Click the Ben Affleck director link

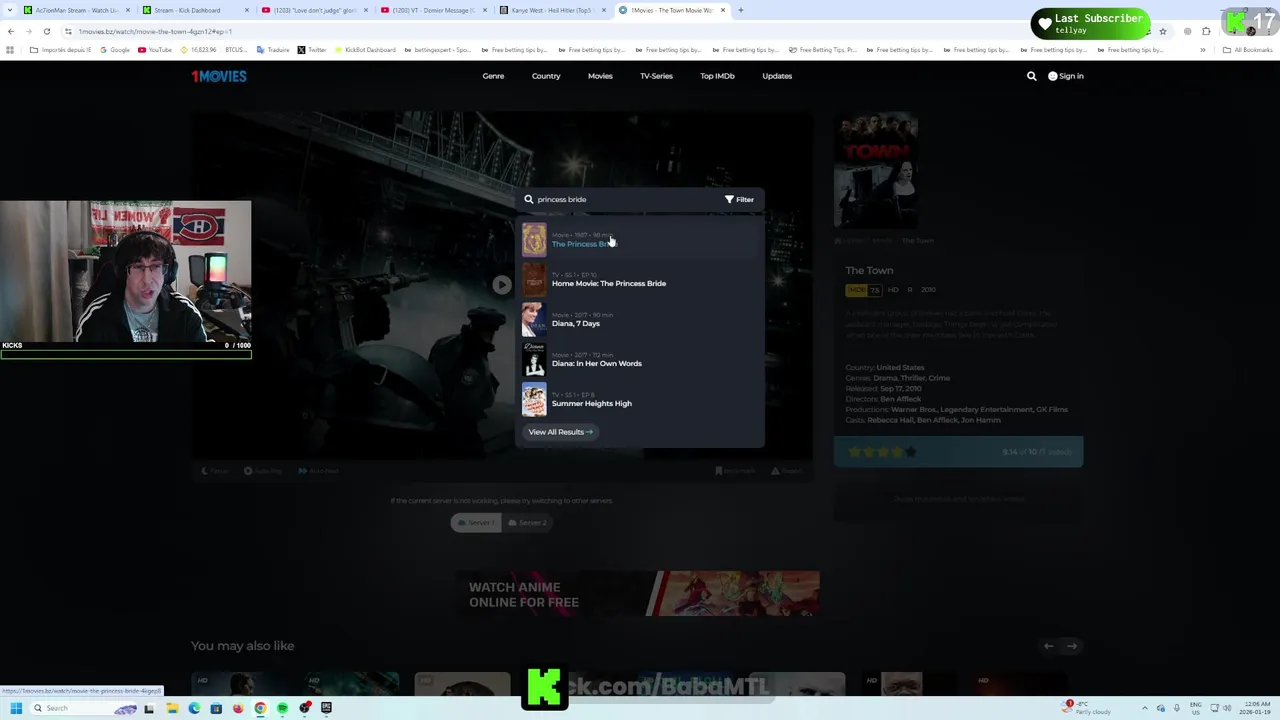click(x=901, y=399)
